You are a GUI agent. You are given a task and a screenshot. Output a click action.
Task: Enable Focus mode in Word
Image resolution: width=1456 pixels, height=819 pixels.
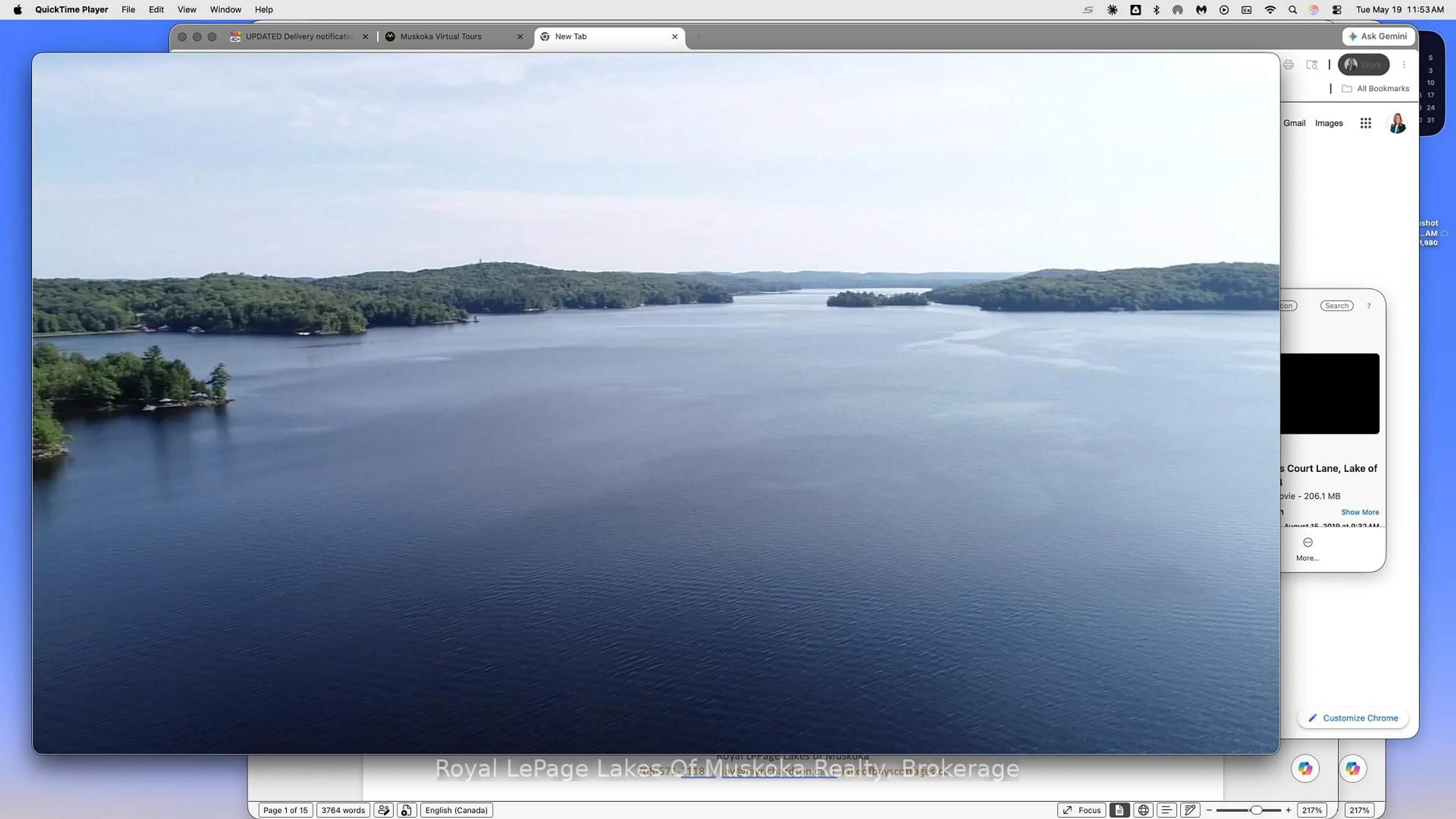[1082, 811]
